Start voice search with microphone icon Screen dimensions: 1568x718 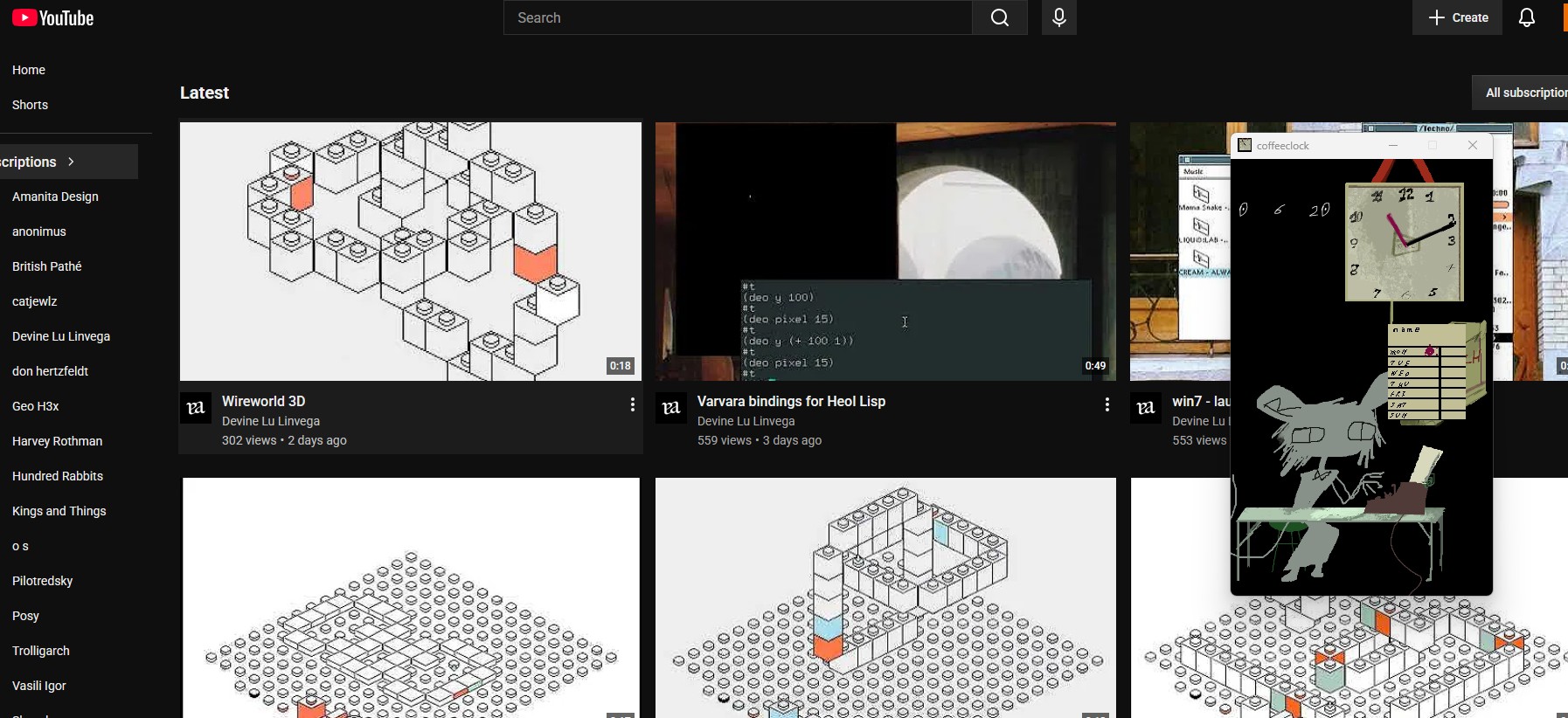tap(1058, 17)
